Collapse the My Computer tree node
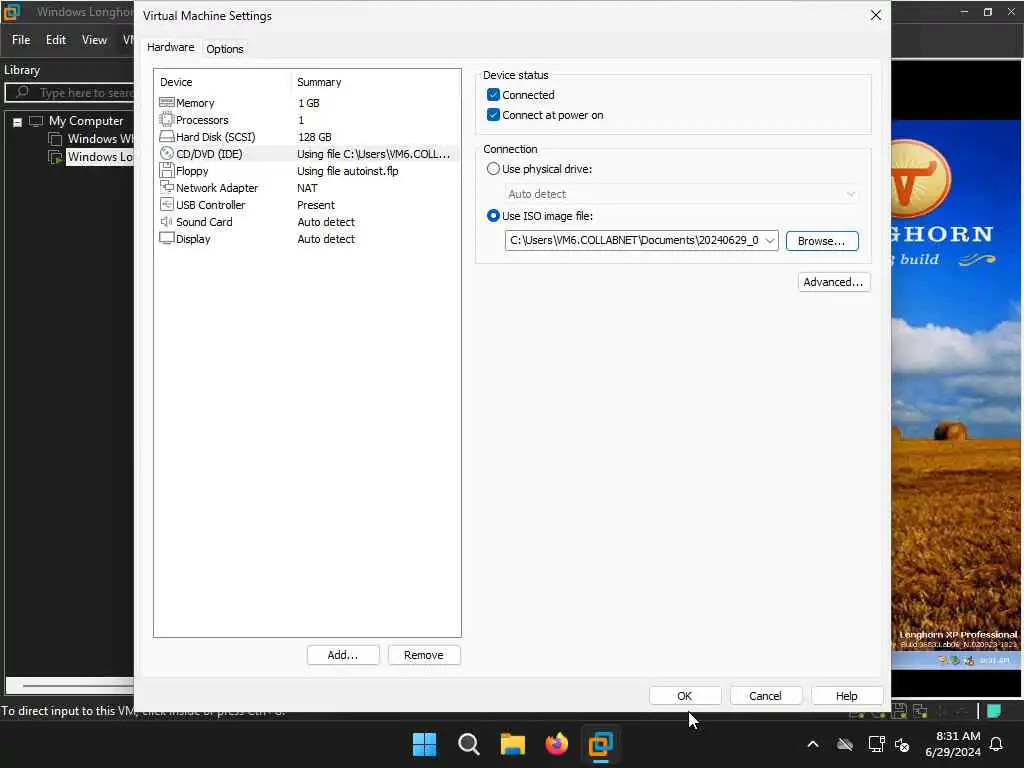This screenshot has height=768, width=1024. tap(18, 121)
